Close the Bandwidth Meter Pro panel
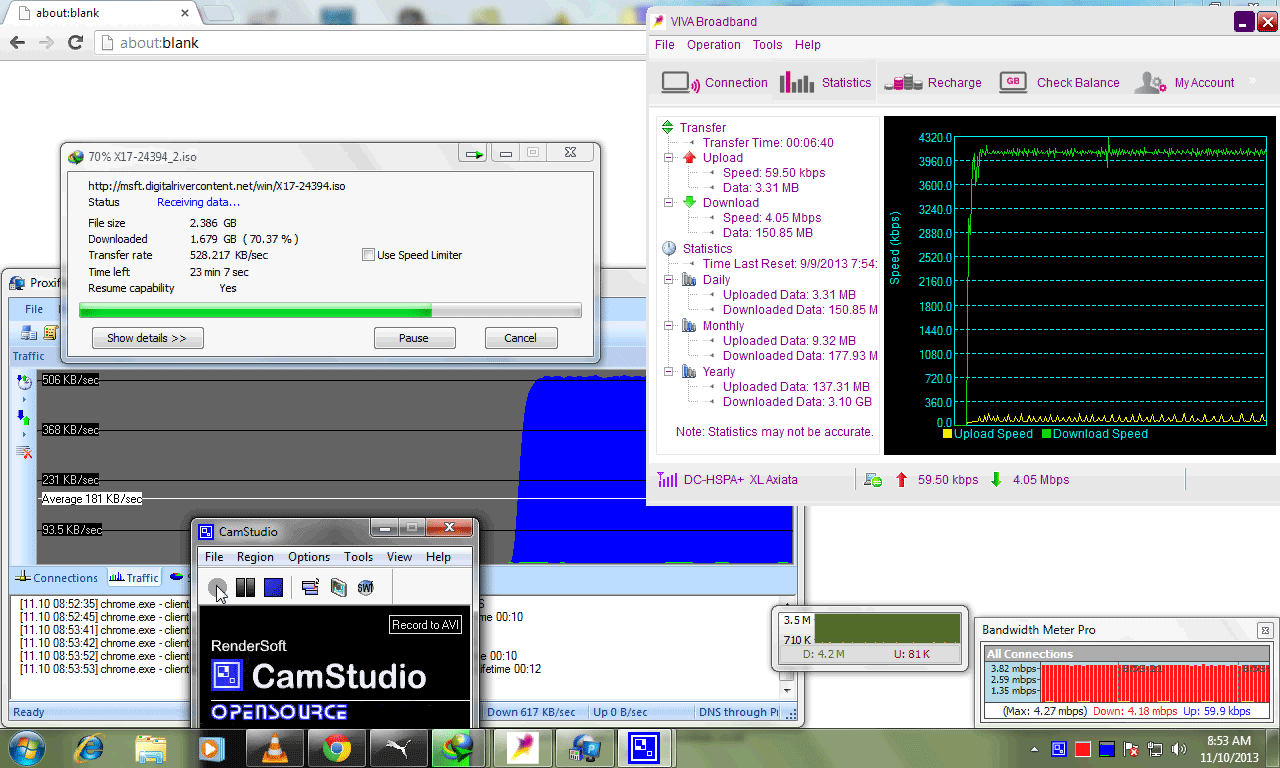Viewport: 1280px width, 768px height. (1264, 630)
